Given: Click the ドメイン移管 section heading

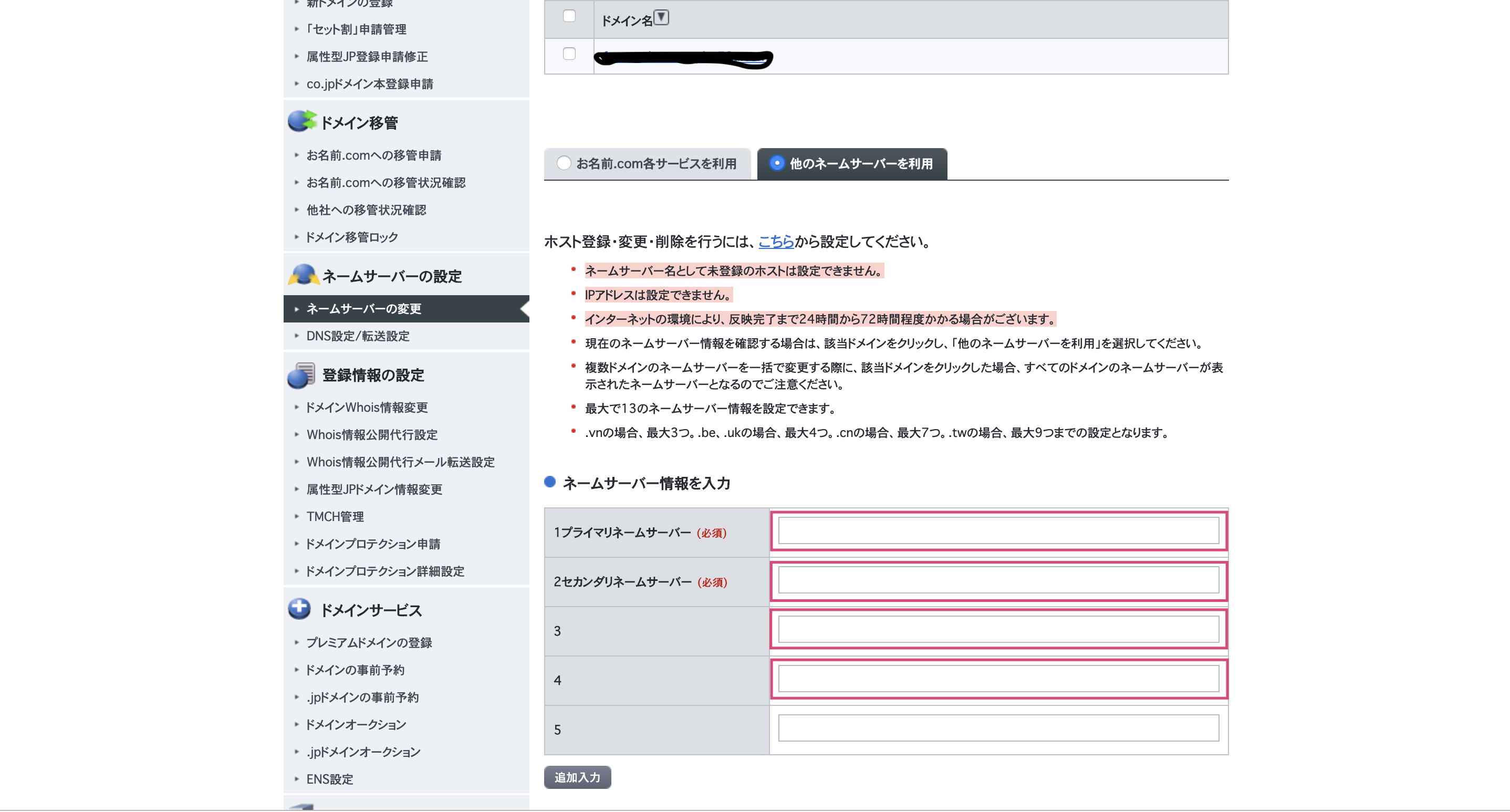Looking at the screenshot, I should tap(359, 122).
